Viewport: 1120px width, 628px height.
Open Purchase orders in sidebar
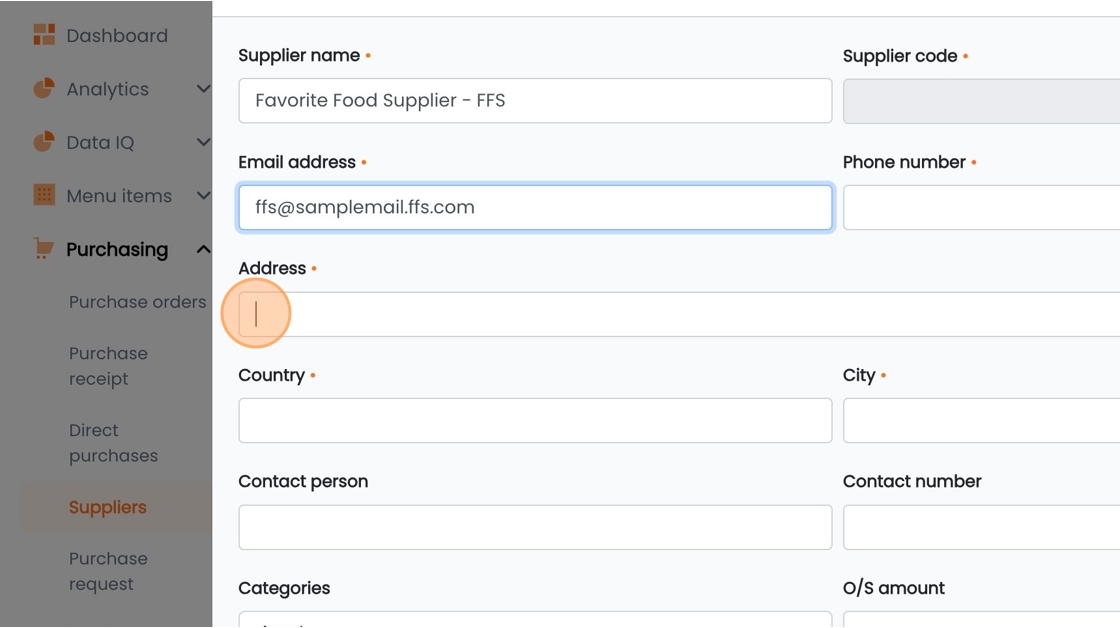pos(137,301)
